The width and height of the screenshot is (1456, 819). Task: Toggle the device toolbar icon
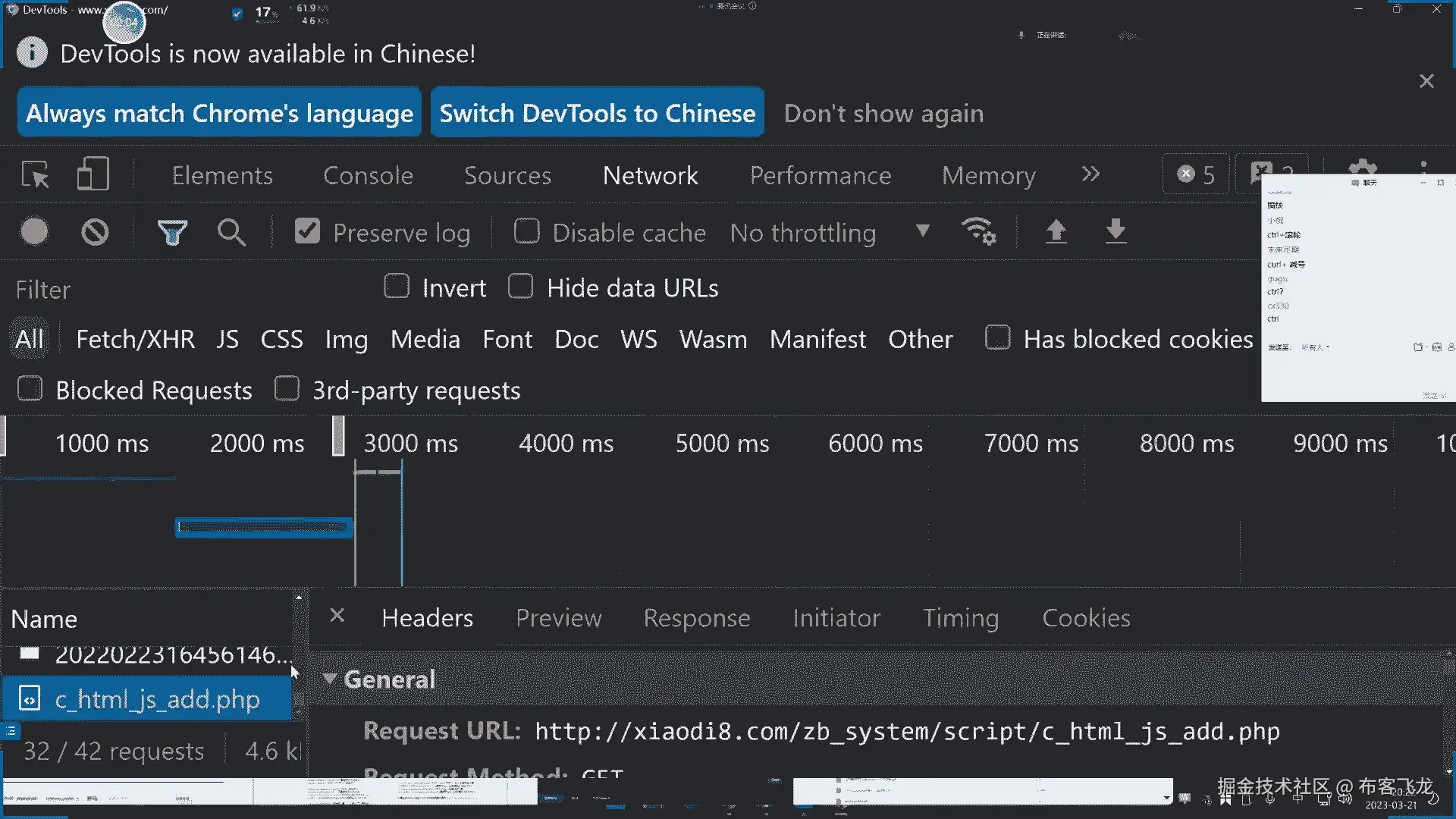(x=93, y=174)
